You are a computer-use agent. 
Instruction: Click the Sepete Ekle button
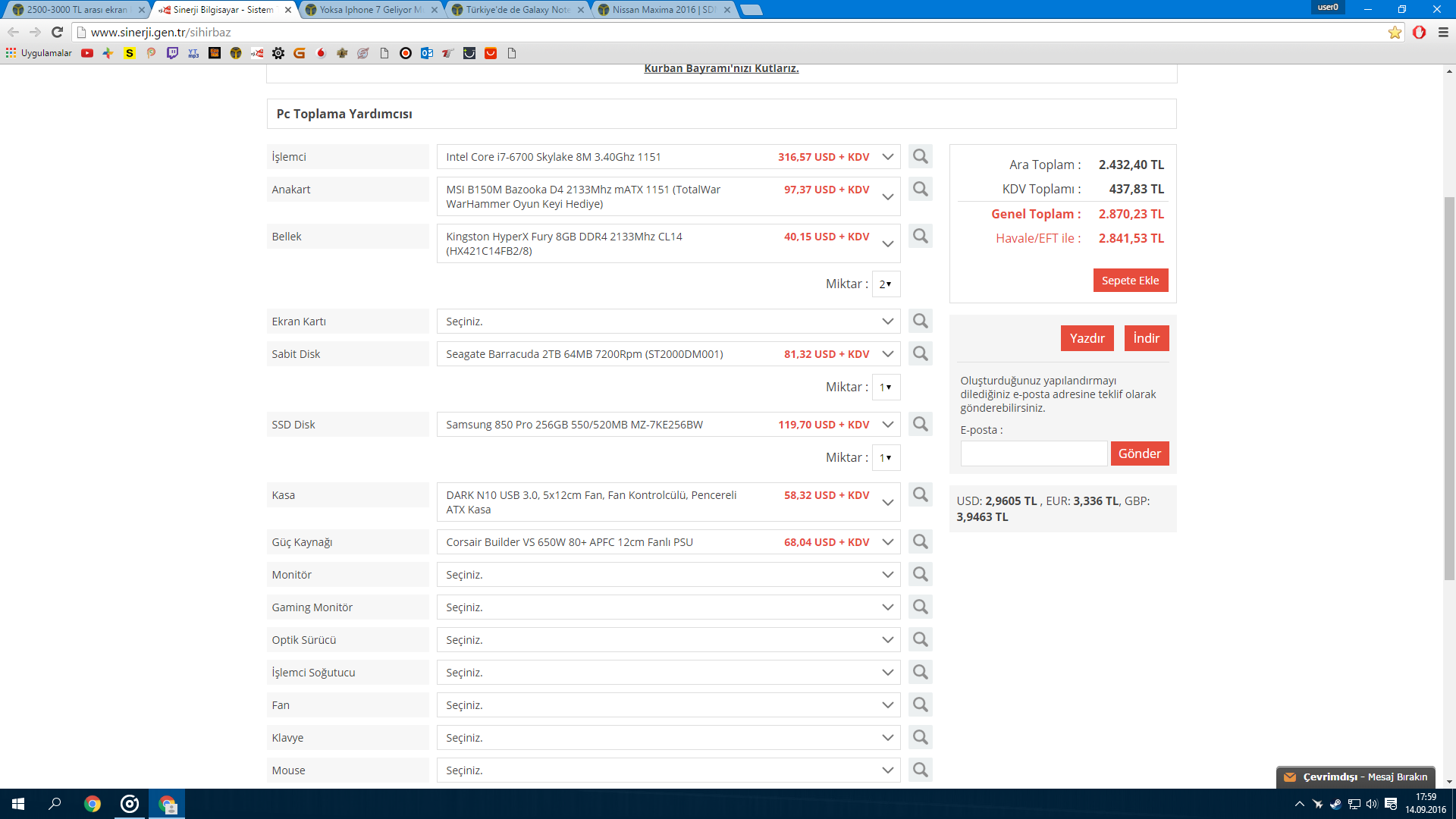click(1130, 280)
